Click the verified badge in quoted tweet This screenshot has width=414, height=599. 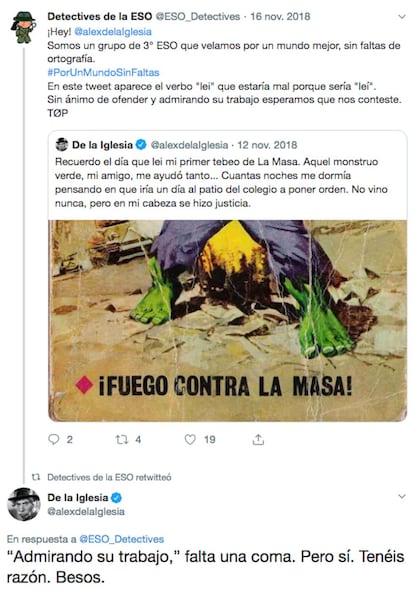pos(141,145)
